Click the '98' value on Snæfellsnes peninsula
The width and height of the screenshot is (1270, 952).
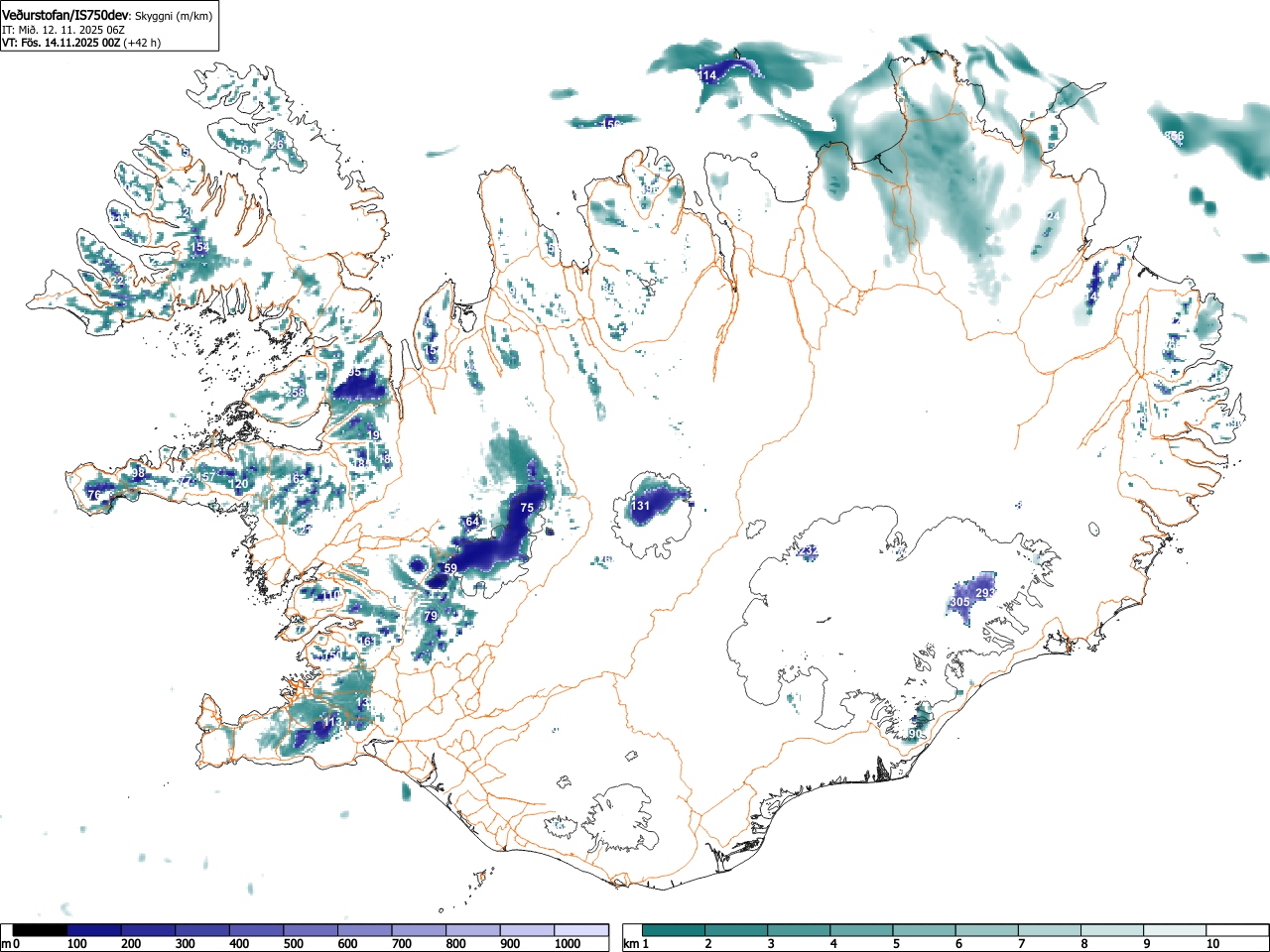(x=139, y=473)
